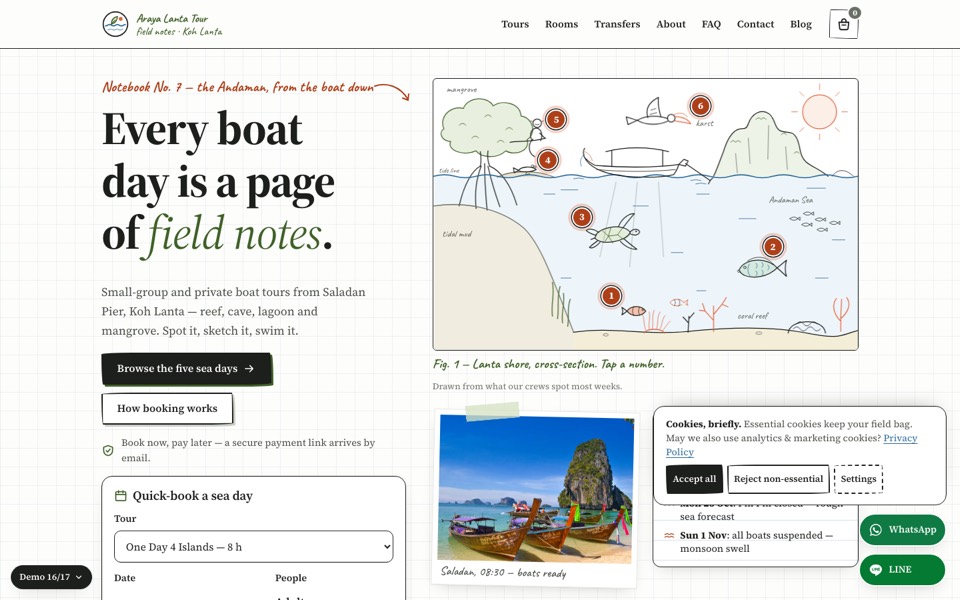960x600 pixels.
Task: Click the 'Saladan, 08:30 — boats ready' caption
Action: click(503, 572)
